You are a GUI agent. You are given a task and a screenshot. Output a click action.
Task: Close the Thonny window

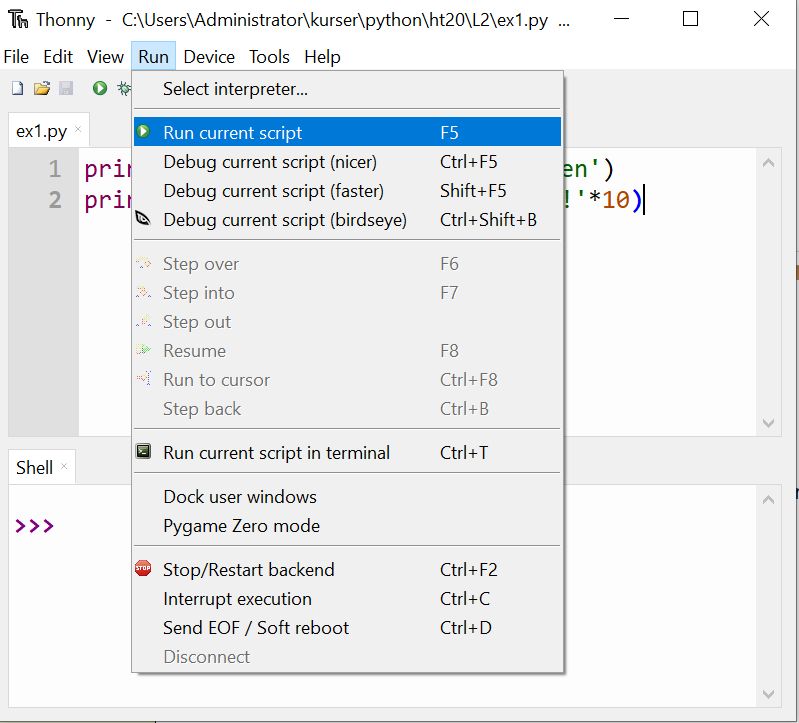click(761, 19)
